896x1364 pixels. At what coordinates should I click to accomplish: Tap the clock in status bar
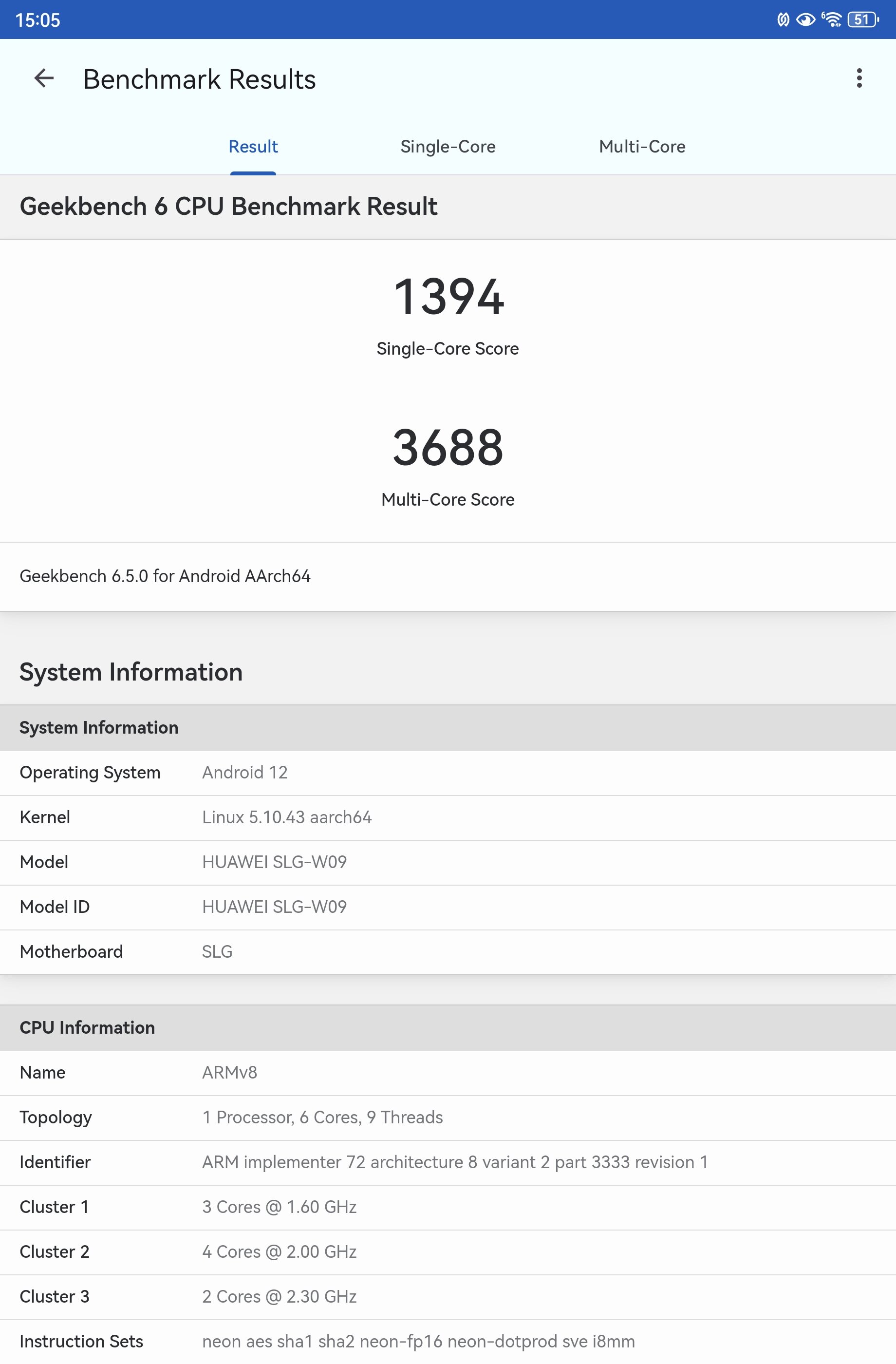coord(38,20)
